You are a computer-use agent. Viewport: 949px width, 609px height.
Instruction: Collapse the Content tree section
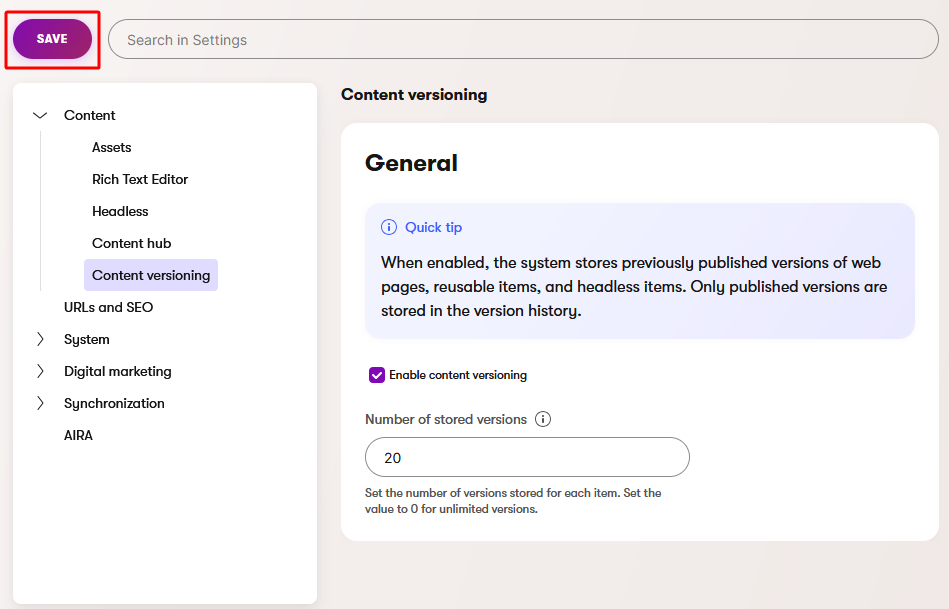[x=40, y=115]
